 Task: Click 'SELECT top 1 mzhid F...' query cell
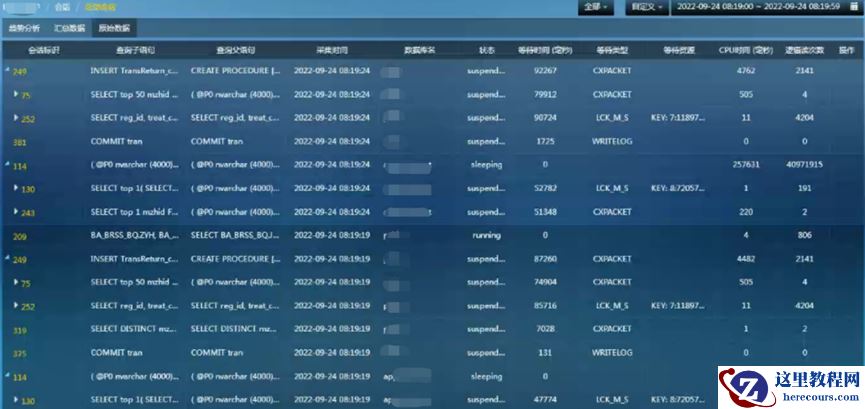(x=135, y=212)
